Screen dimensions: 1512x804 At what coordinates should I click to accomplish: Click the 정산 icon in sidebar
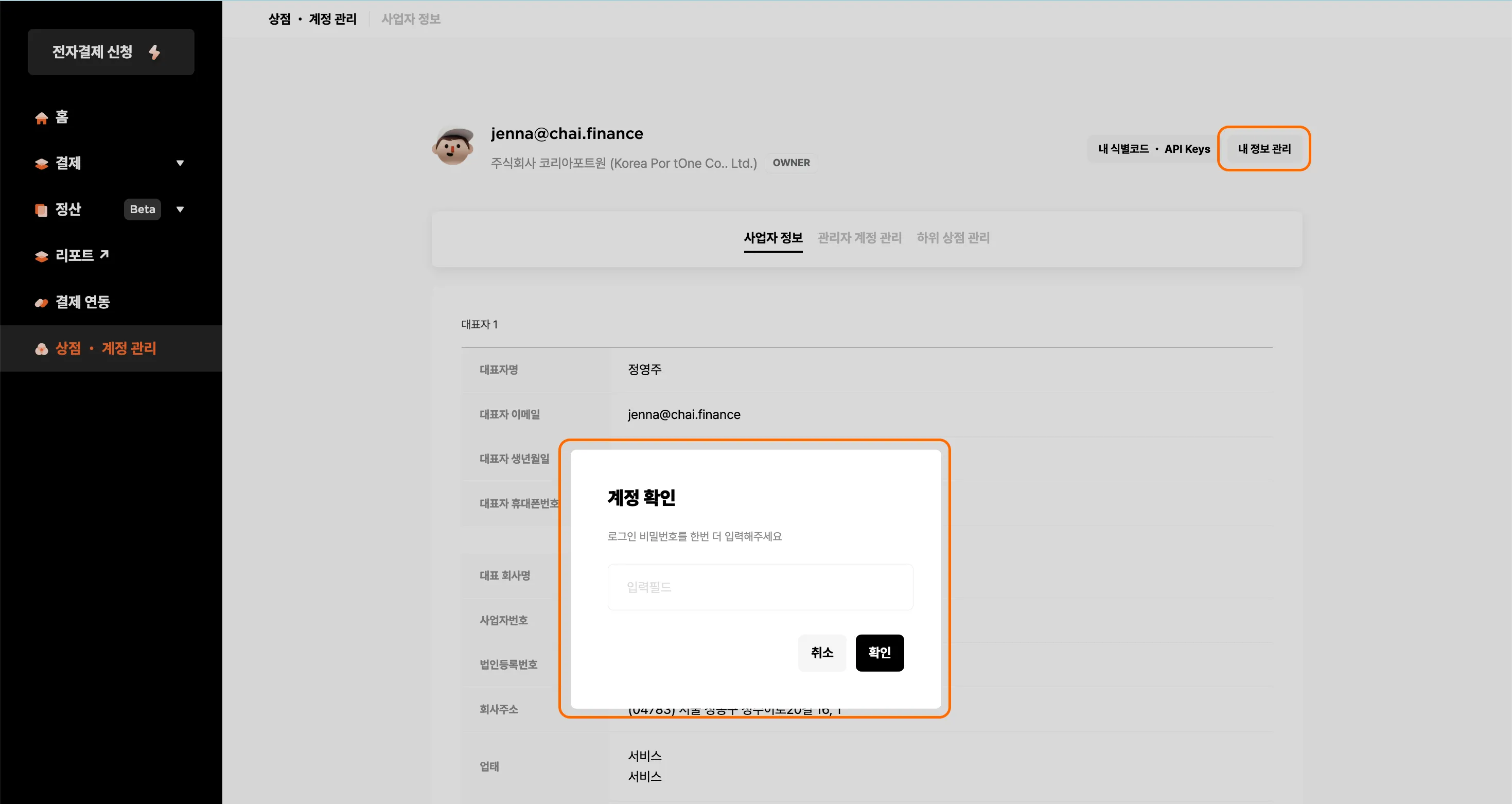click(41, 210)
